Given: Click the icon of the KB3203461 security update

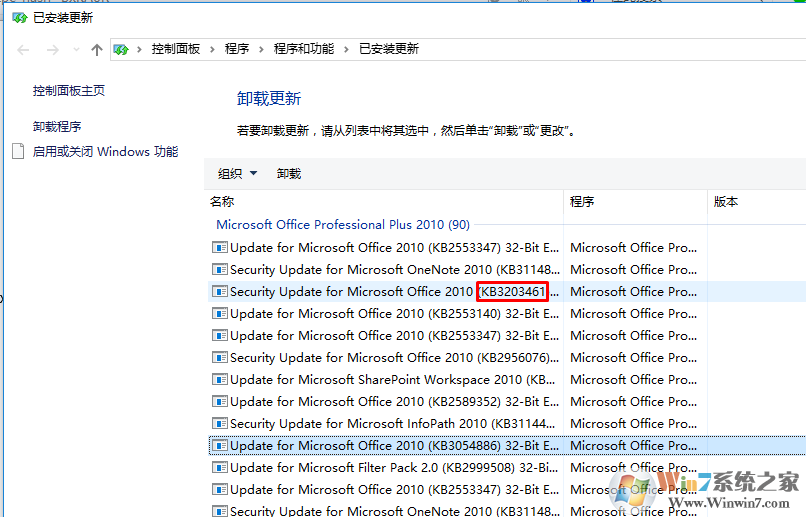Looking at the screenshot, I should (x=219, y=291).
